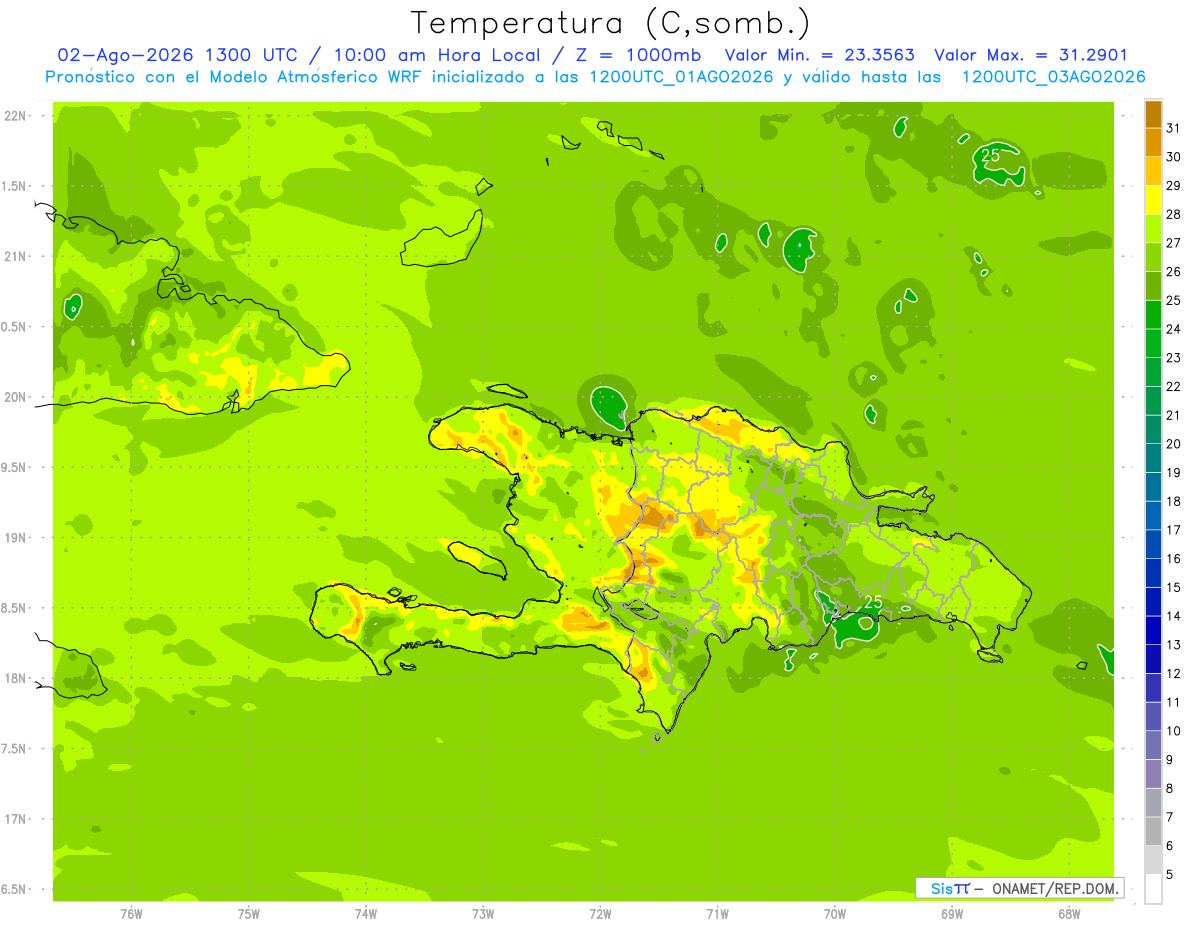The image size is (1200, 927).
Task: Click the valid-until time "1200UTC_03AGO2026"
Action: pyautogui.click(x=1053, y=77)
